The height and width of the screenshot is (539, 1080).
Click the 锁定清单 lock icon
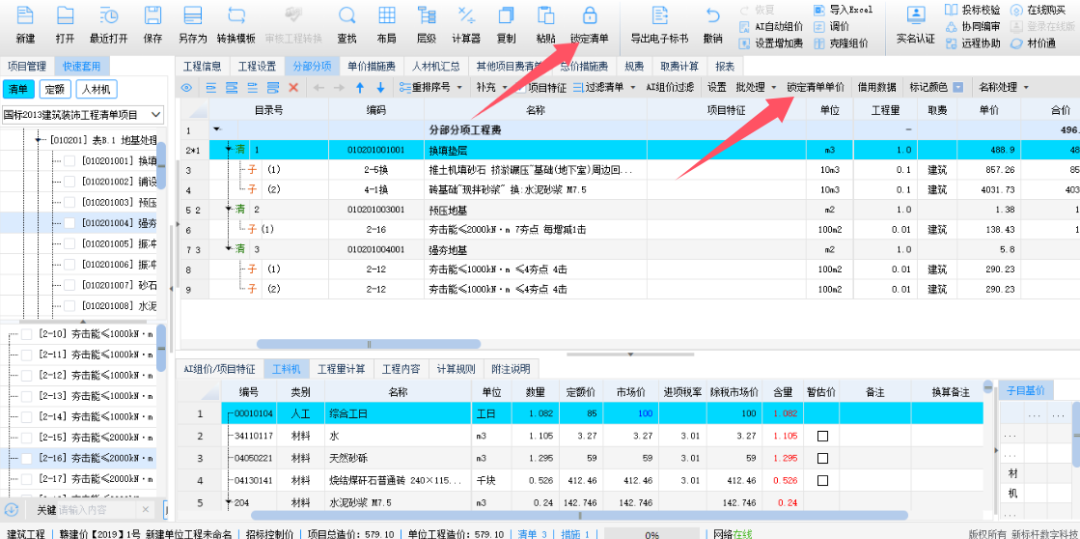tap(589, 17)
